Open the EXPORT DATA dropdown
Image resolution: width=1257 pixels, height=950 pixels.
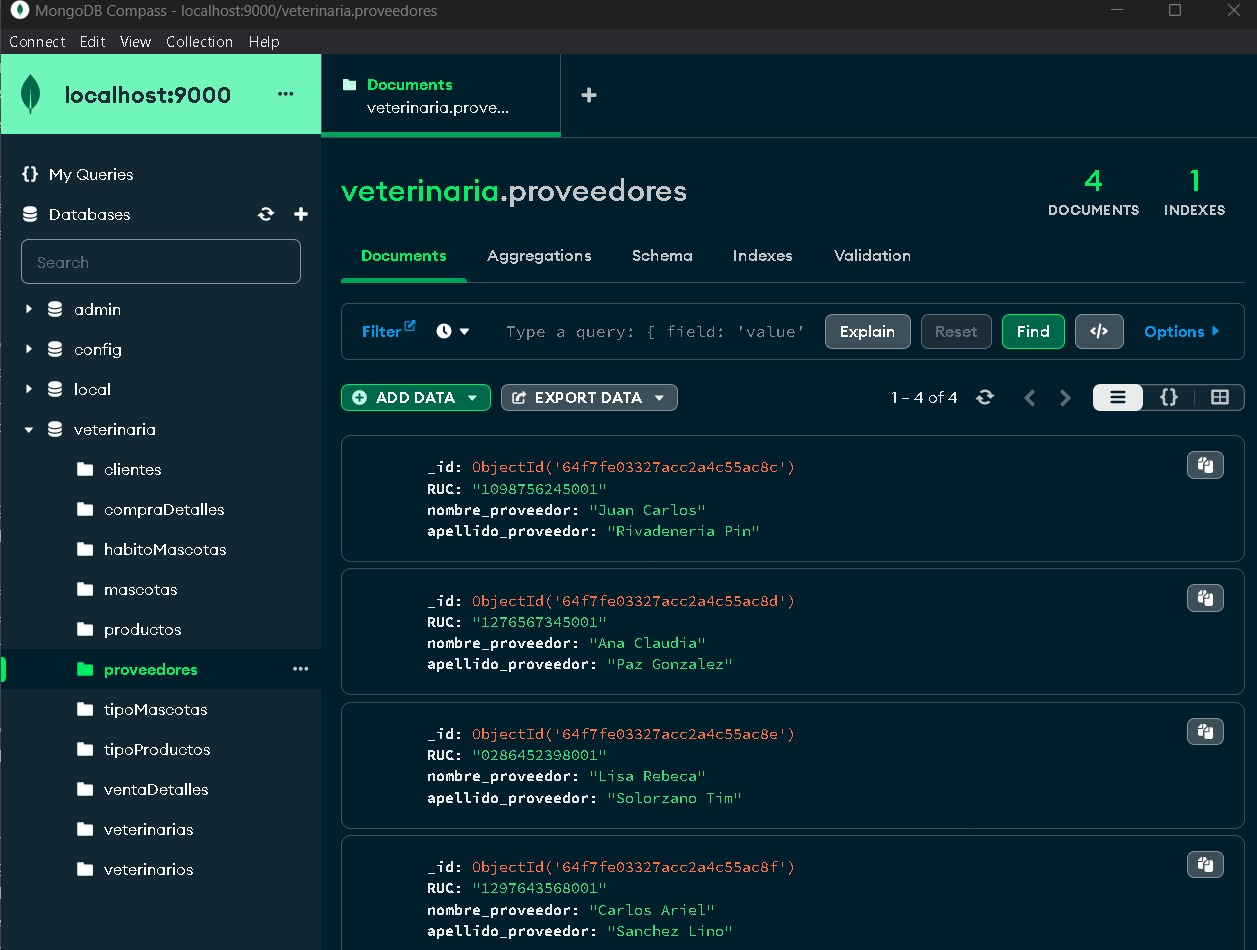(x=589, y=397)
